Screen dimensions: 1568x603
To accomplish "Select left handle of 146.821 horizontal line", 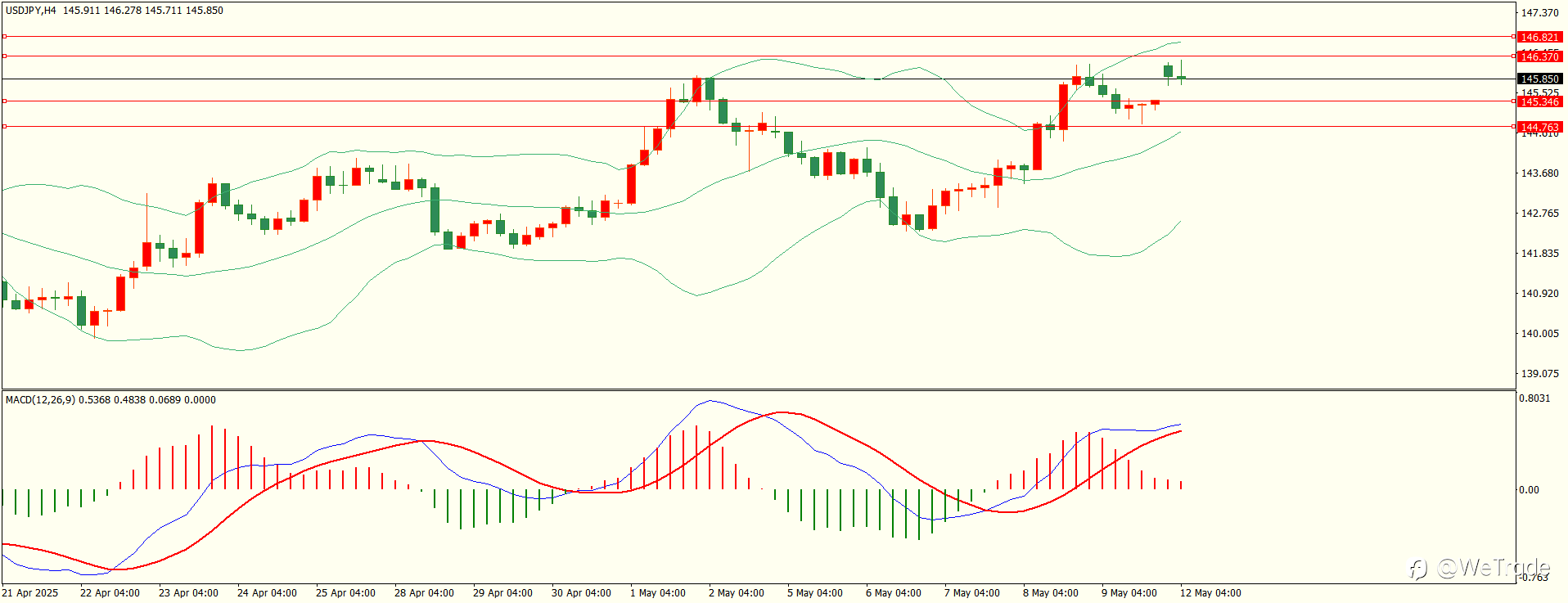I will pos(4,37).
